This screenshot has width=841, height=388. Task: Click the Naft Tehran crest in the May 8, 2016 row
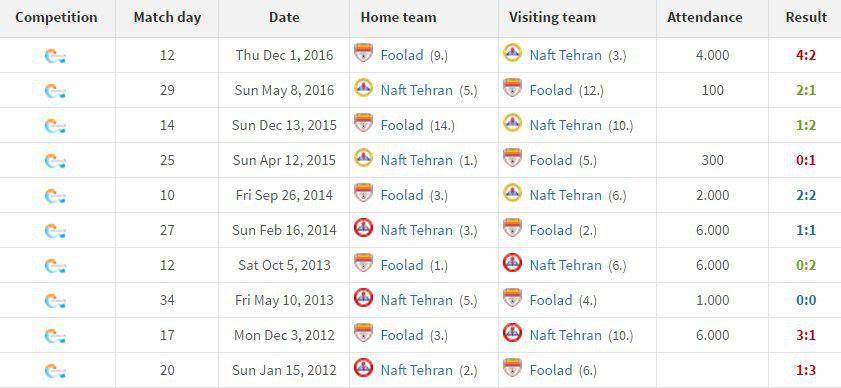click(363, 87)
